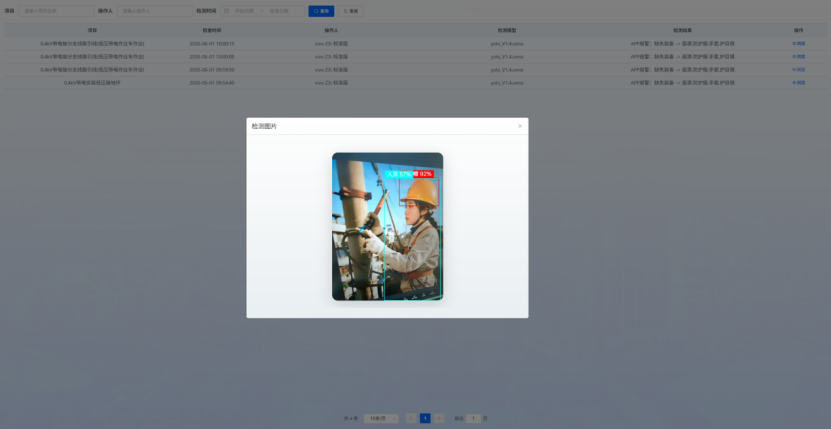Click the APP报警 result in the 10:00:08 row

683,57
